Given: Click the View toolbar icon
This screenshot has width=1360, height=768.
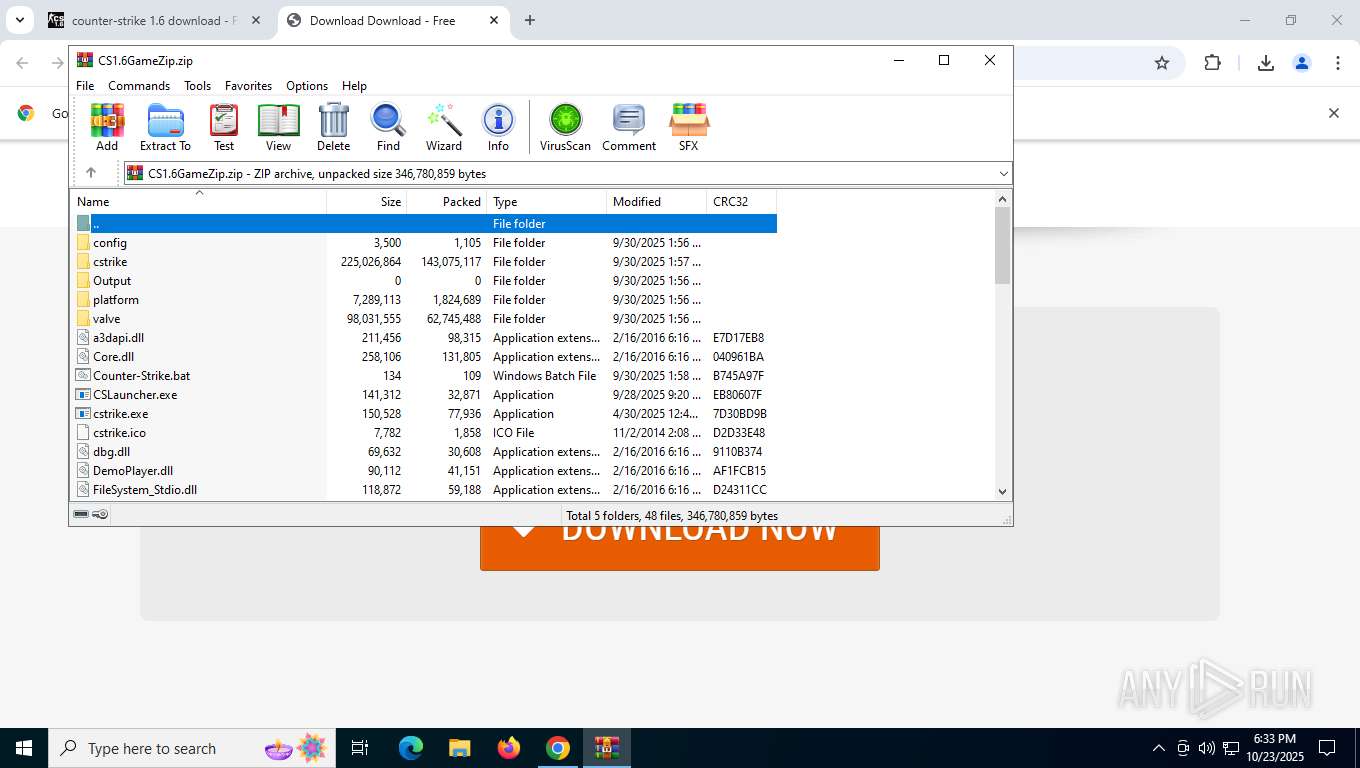Looking at the screenshot, I should (278, 127).
